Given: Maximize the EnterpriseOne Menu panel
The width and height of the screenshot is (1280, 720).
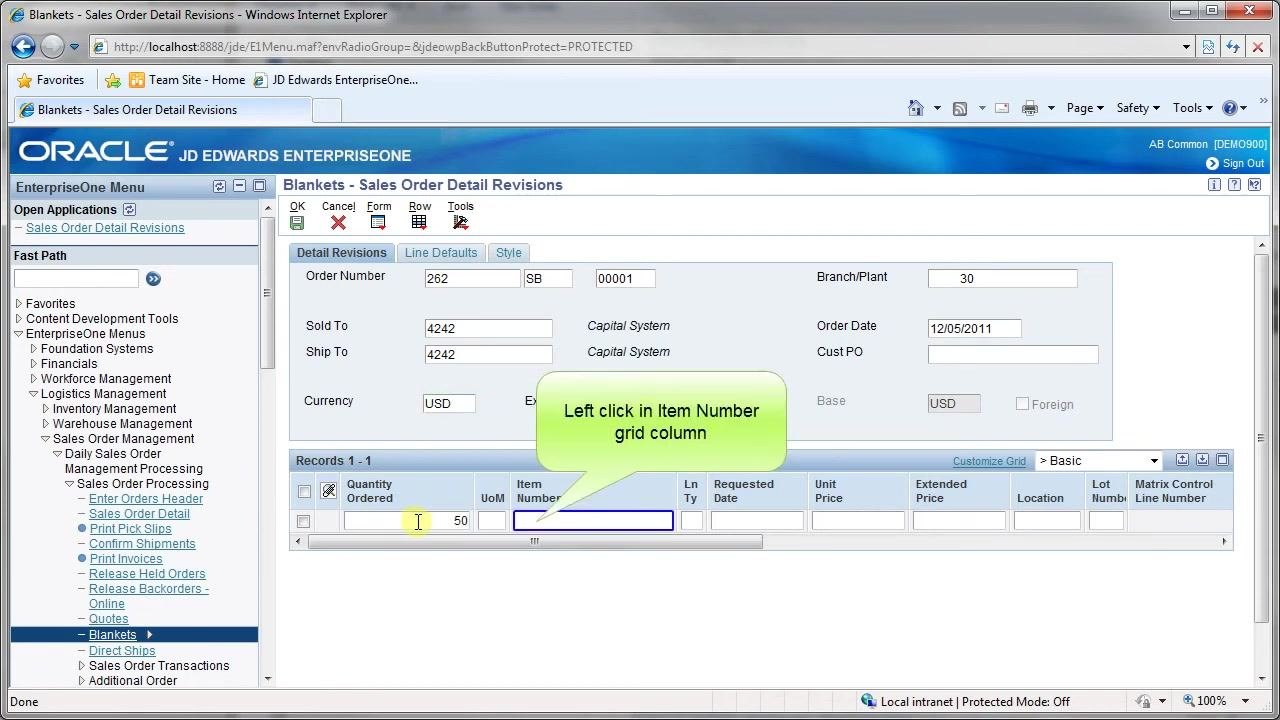Looking at the screenshot, I should 259,187.
